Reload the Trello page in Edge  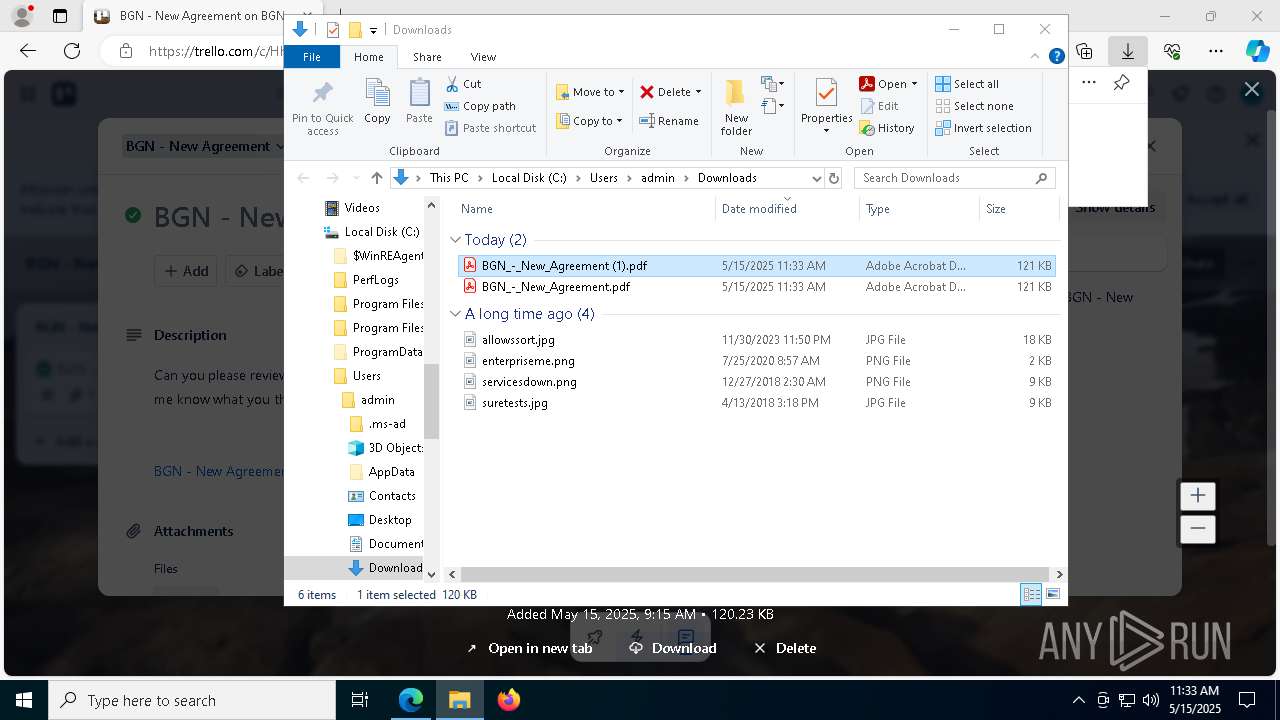tap(72, 51)
